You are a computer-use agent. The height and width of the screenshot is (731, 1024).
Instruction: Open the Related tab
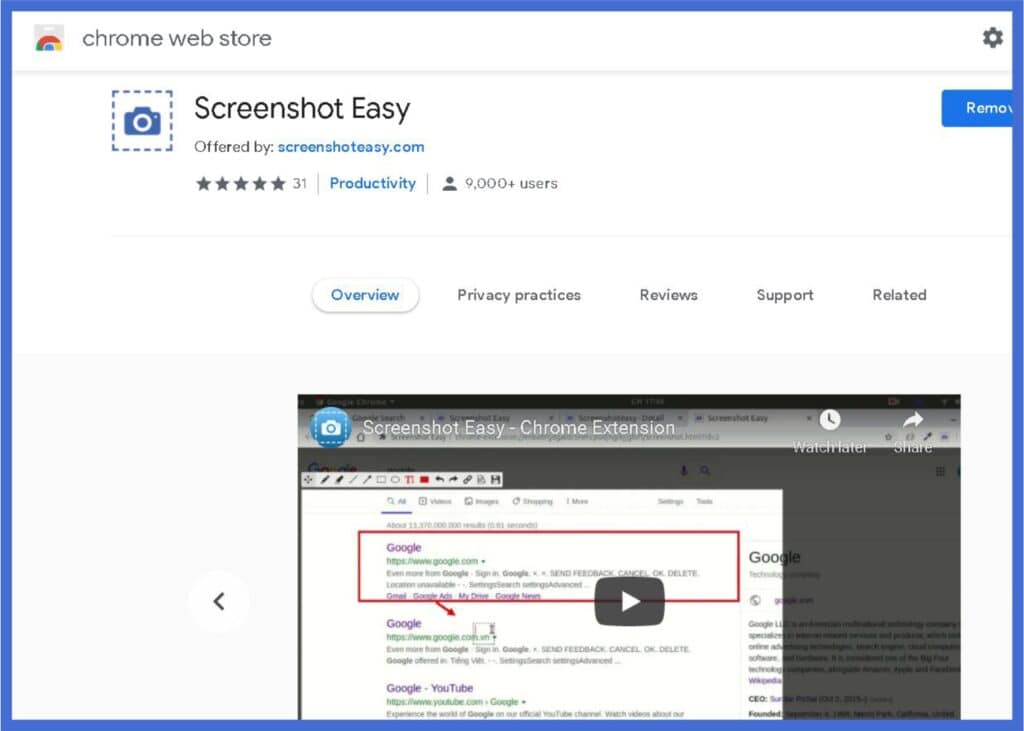click(899, 295)
